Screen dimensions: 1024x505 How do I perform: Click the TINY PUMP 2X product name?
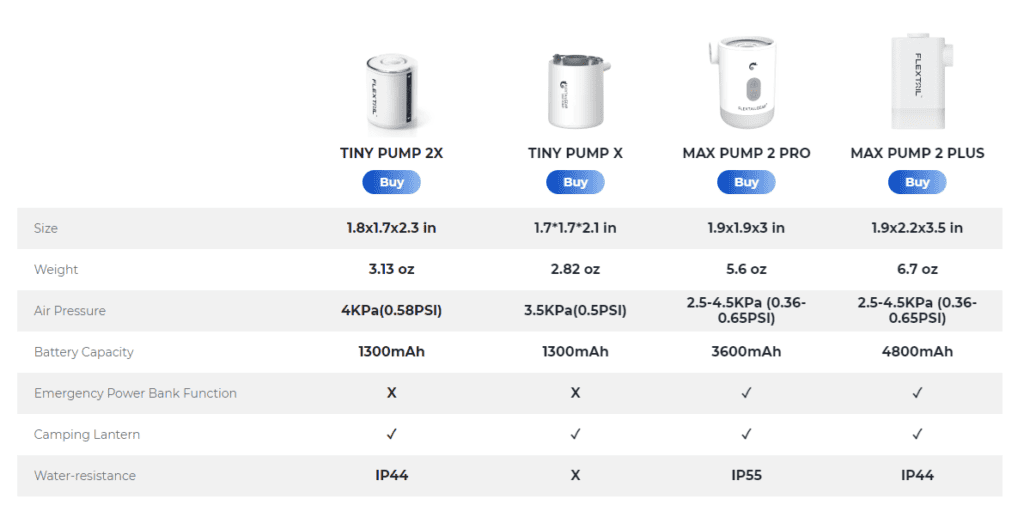tap(391, 153)
